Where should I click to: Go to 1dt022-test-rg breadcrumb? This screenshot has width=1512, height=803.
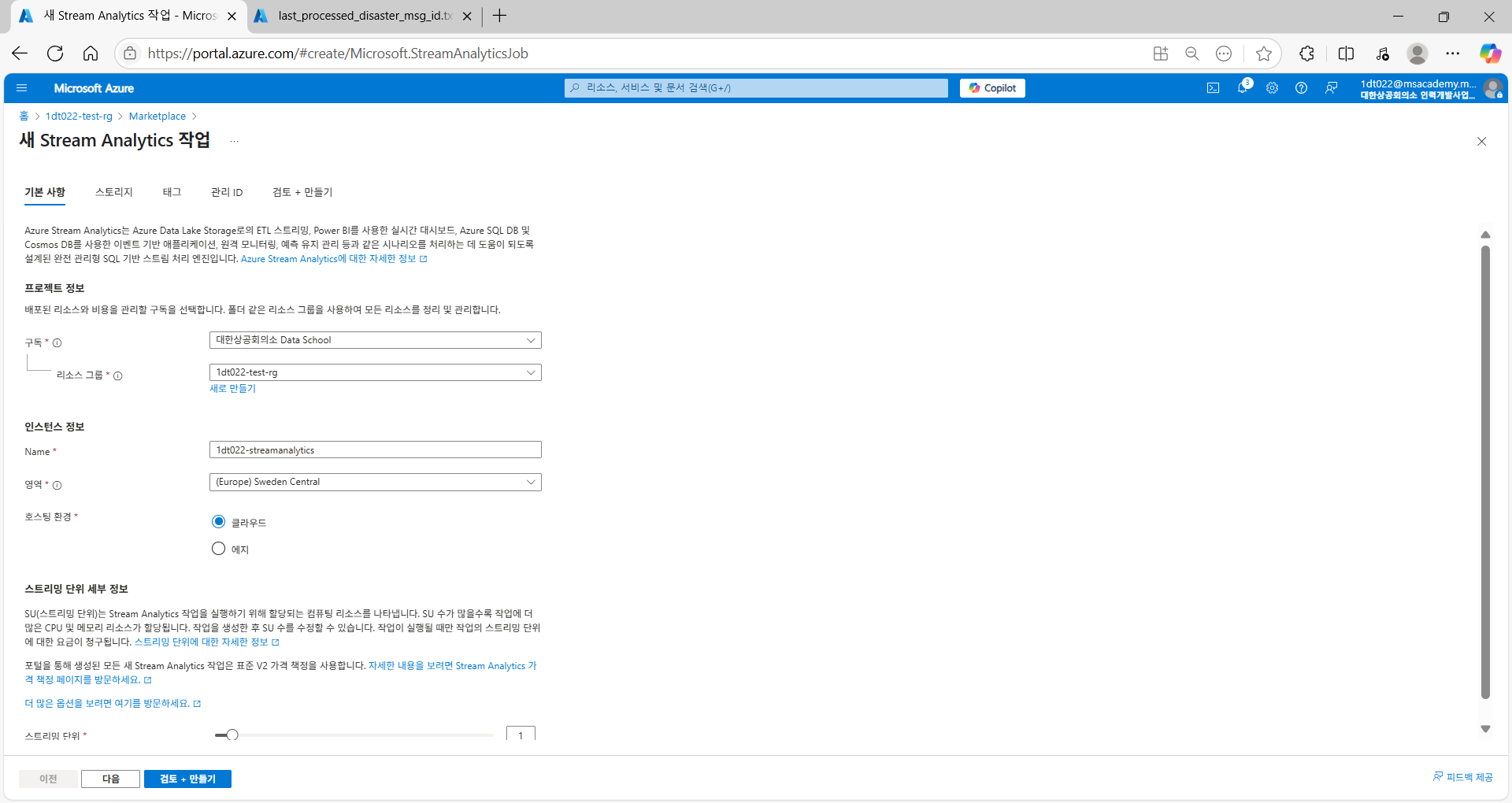tap(79, 116)
